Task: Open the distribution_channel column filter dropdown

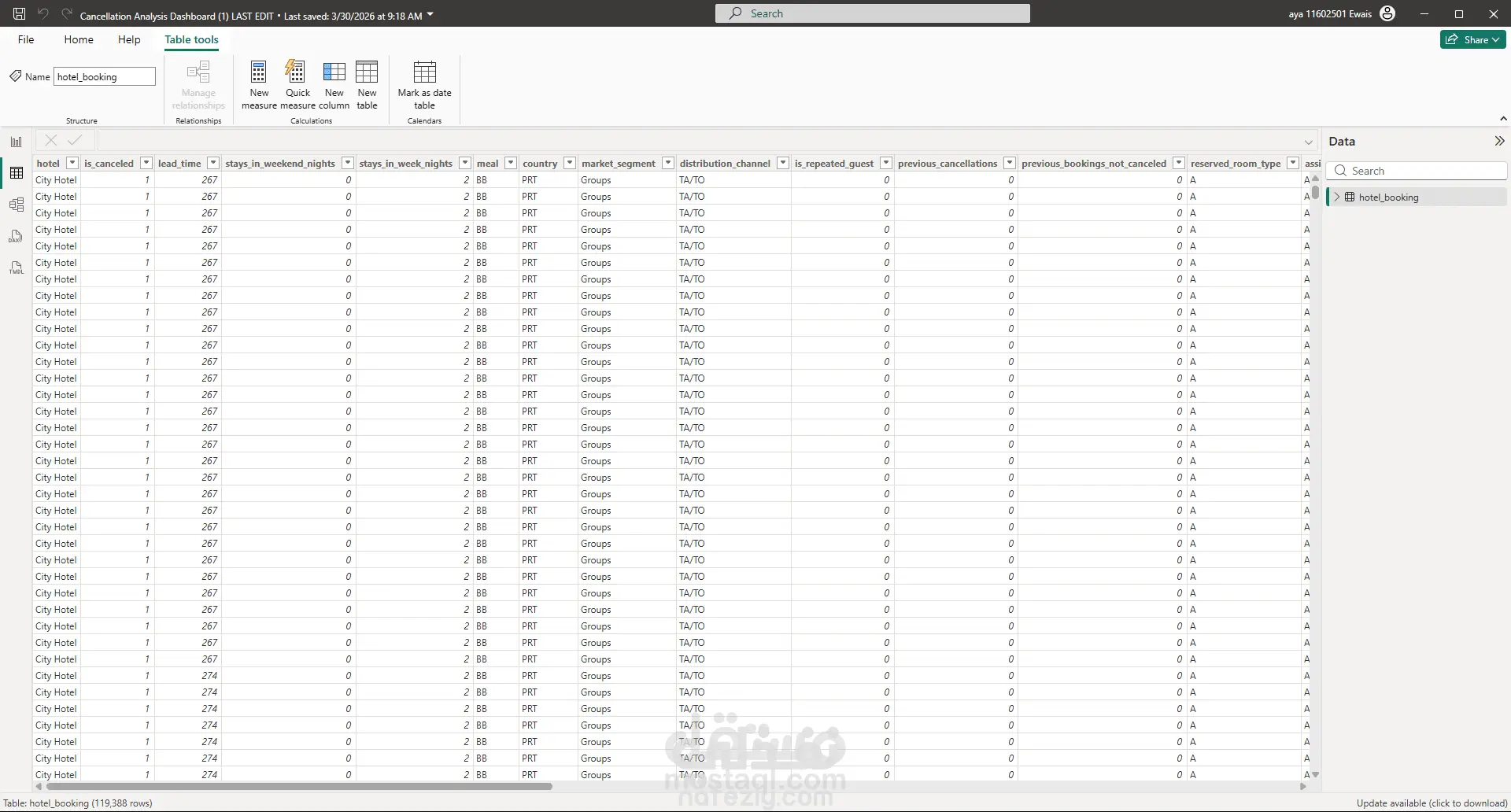Action: pos(782,163)
